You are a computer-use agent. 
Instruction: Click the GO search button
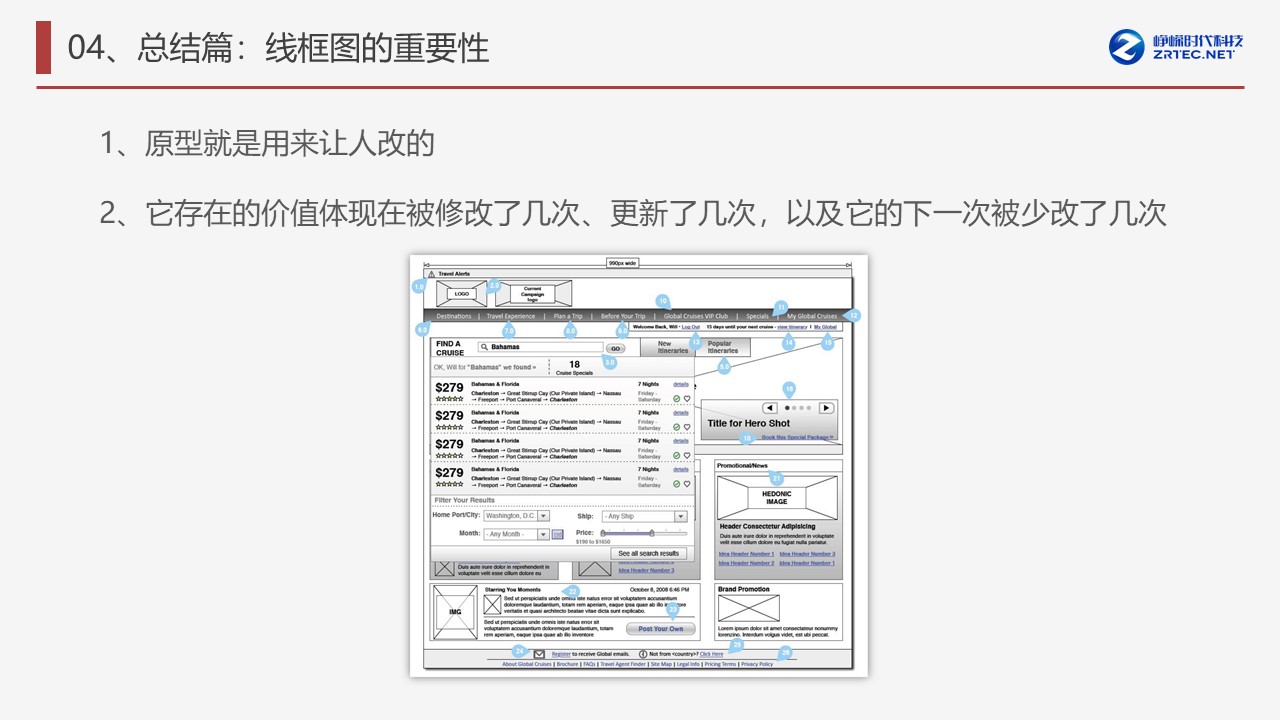tap(615, 348)
